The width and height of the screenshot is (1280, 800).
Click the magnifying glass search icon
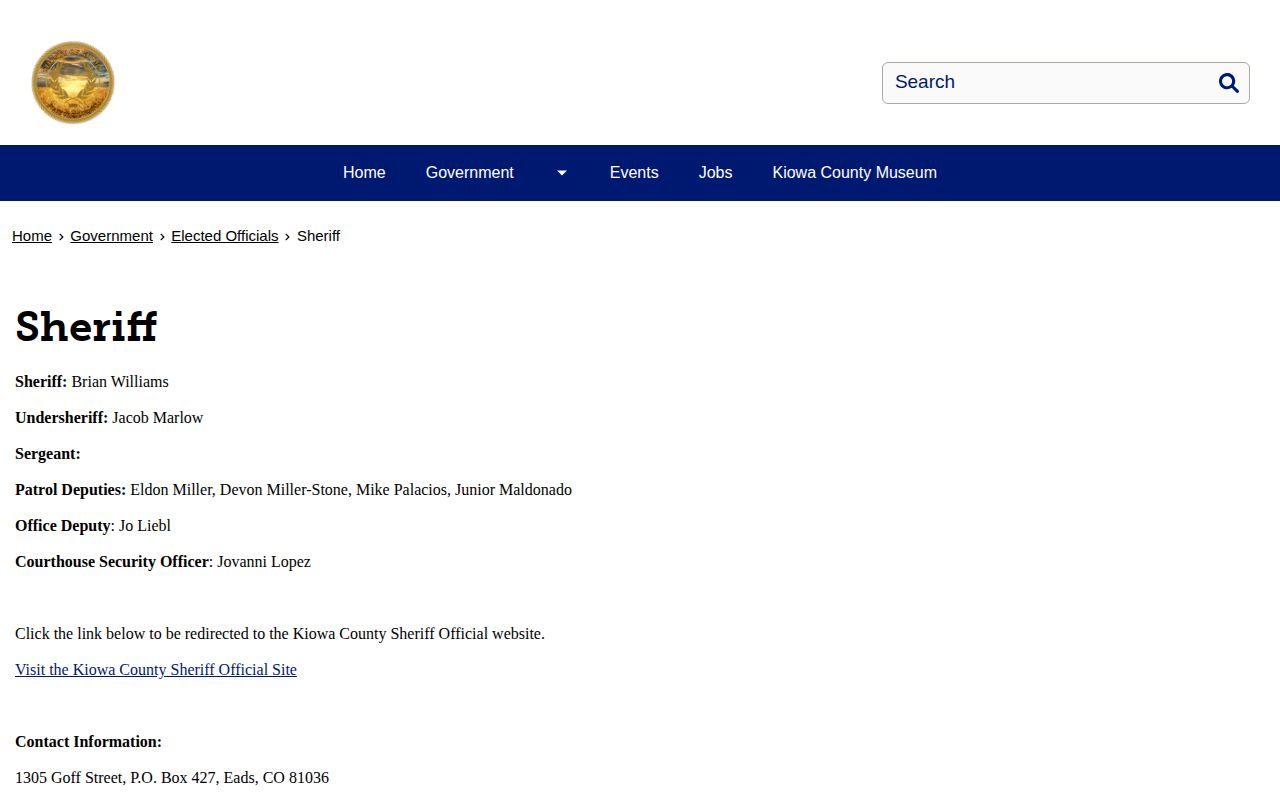1229,83
